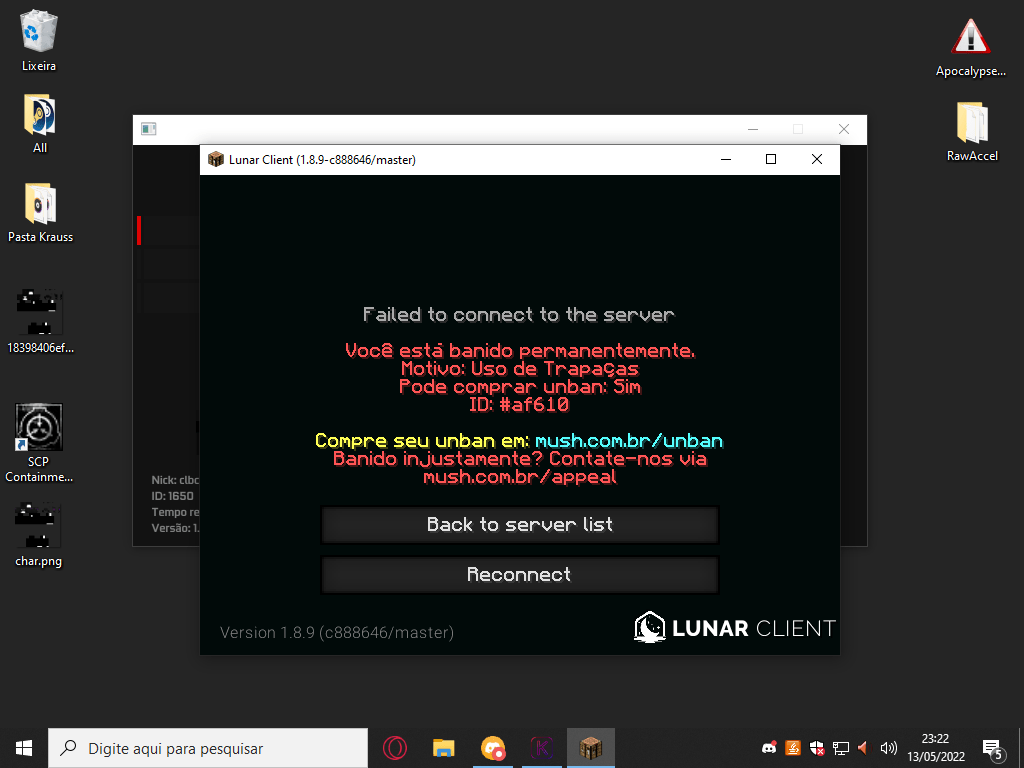This screenshot has width=1024, height=768.
Task: Close the Lunar Client window
Action: pyautogui.click(x=816, y=159)
